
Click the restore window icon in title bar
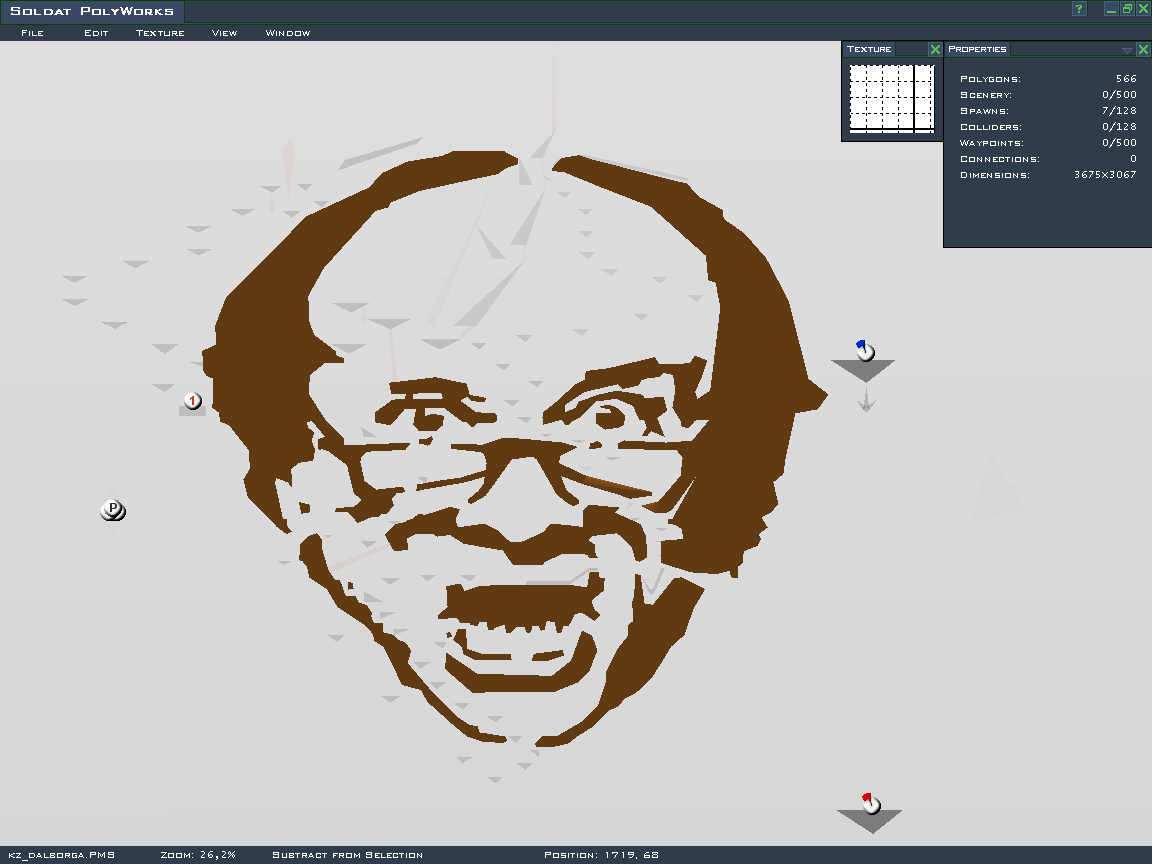coord(1127,9)
